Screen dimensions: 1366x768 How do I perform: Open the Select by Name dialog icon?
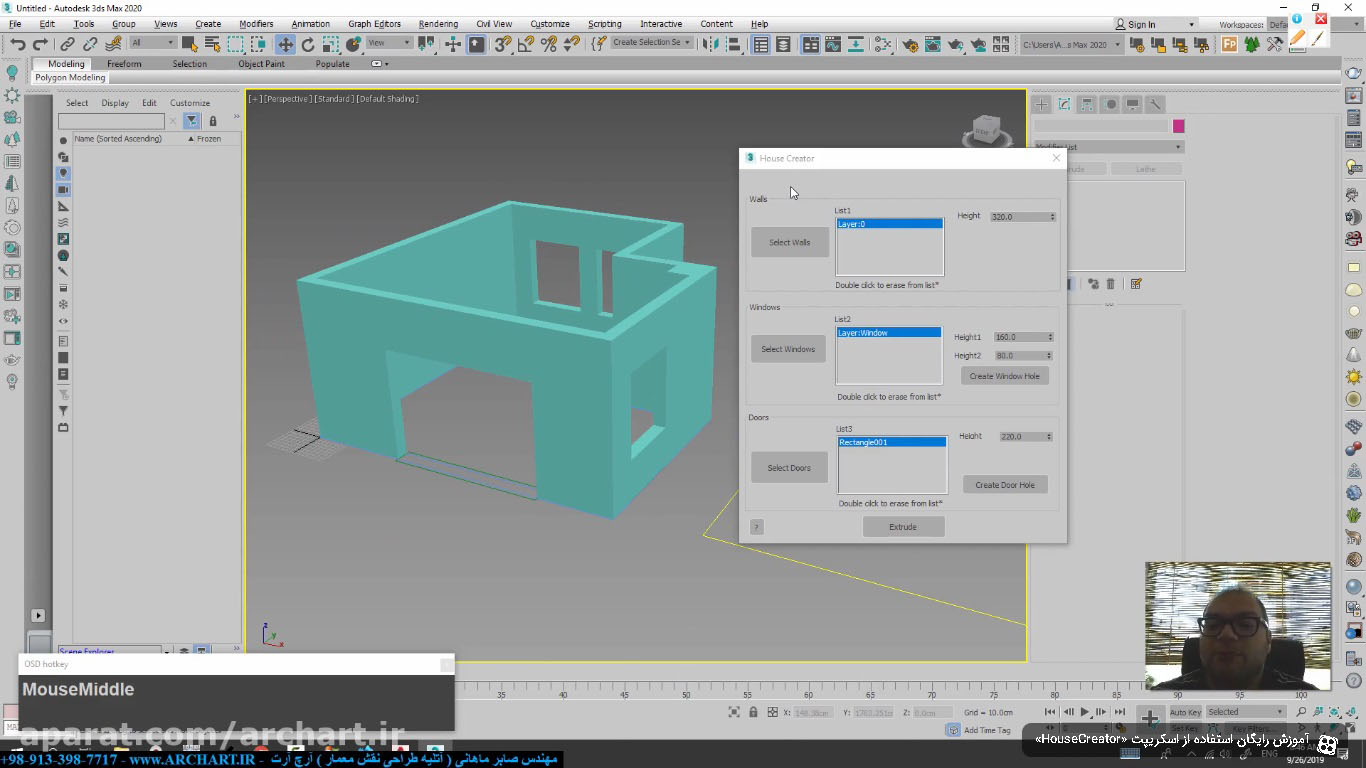[212, 44]
